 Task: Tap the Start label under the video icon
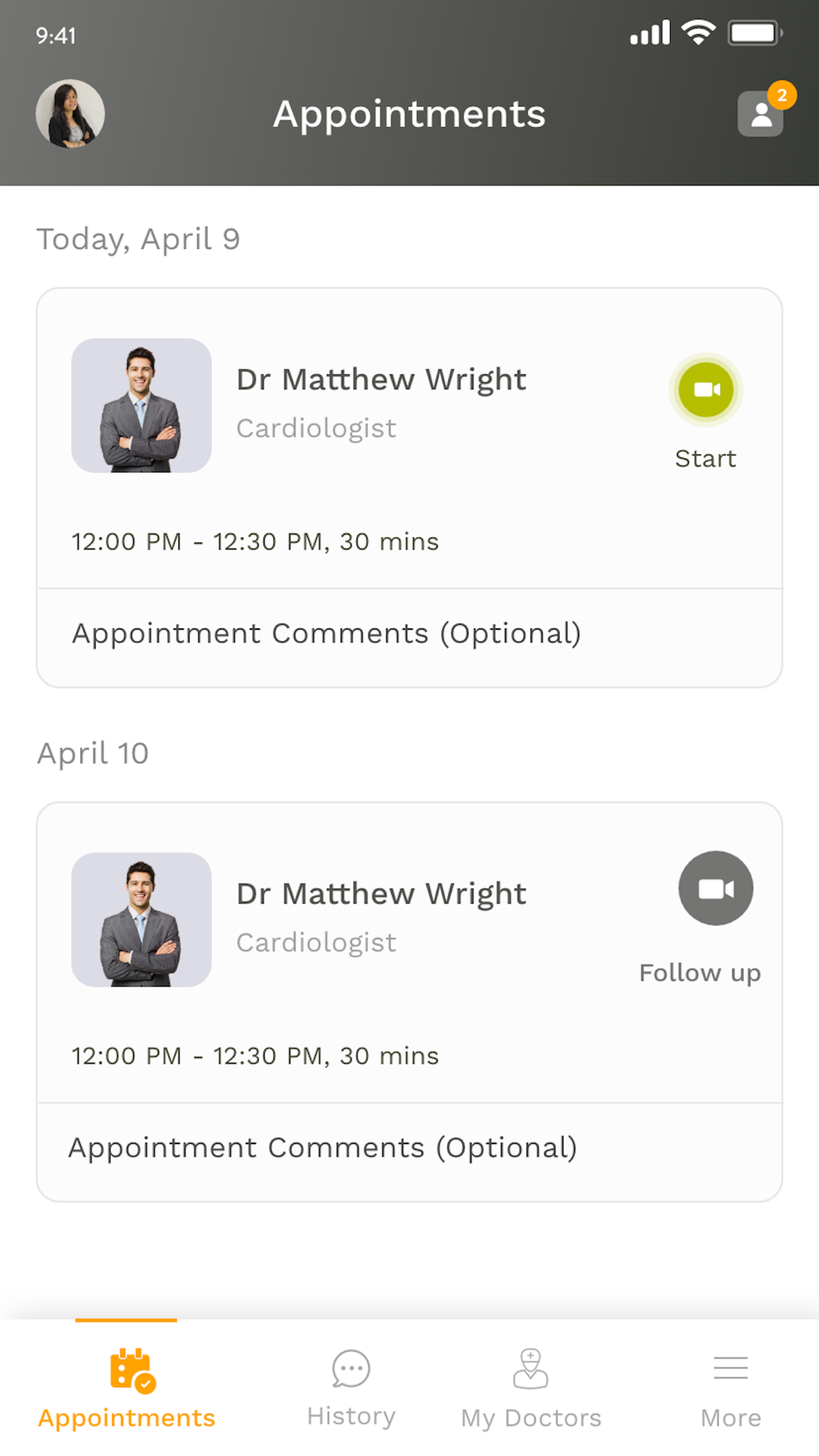pyautogui.click(x=705, y=459)
